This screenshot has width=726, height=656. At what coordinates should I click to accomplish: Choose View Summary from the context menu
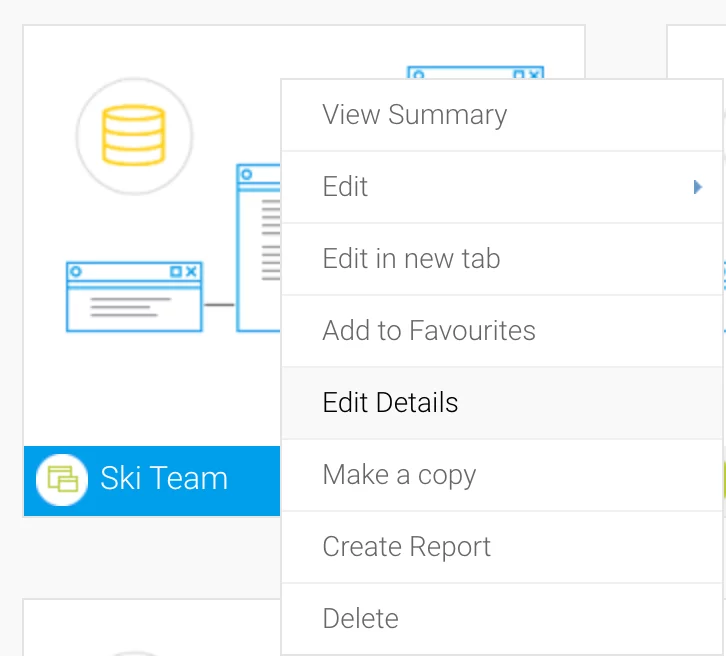(414, 115)
